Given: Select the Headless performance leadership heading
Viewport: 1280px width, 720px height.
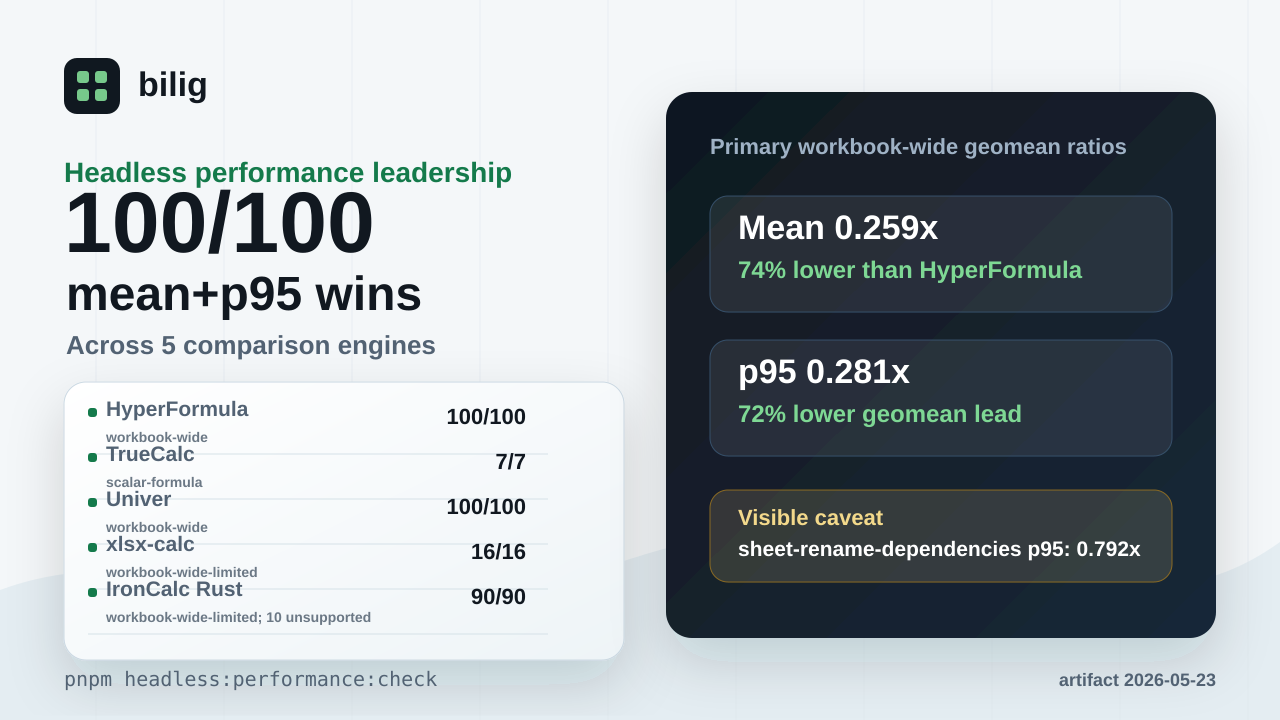Looking at the screenshot, I should point(288,173).
